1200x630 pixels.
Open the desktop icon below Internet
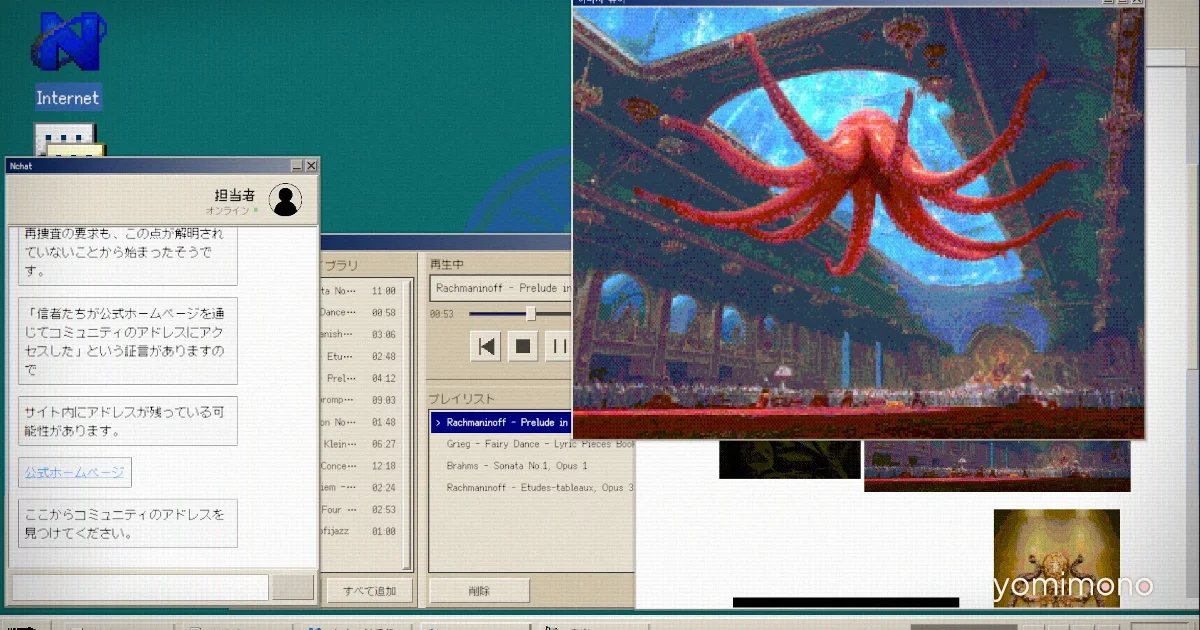[x=67, y=141]
